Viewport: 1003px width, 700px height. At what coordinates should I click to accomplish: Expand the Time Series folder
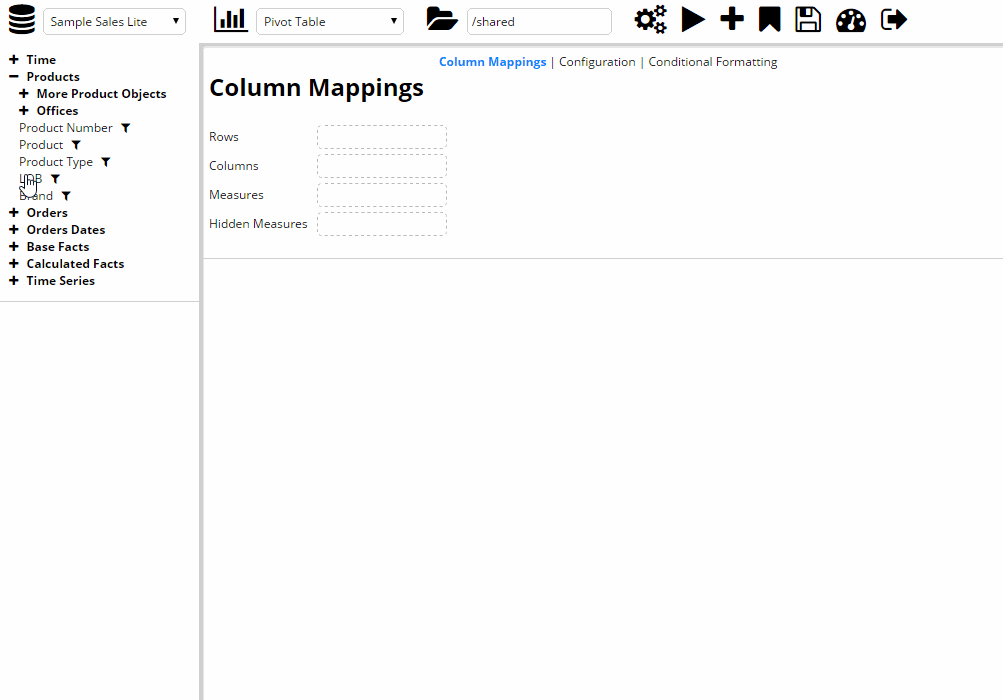coord(13,280)
